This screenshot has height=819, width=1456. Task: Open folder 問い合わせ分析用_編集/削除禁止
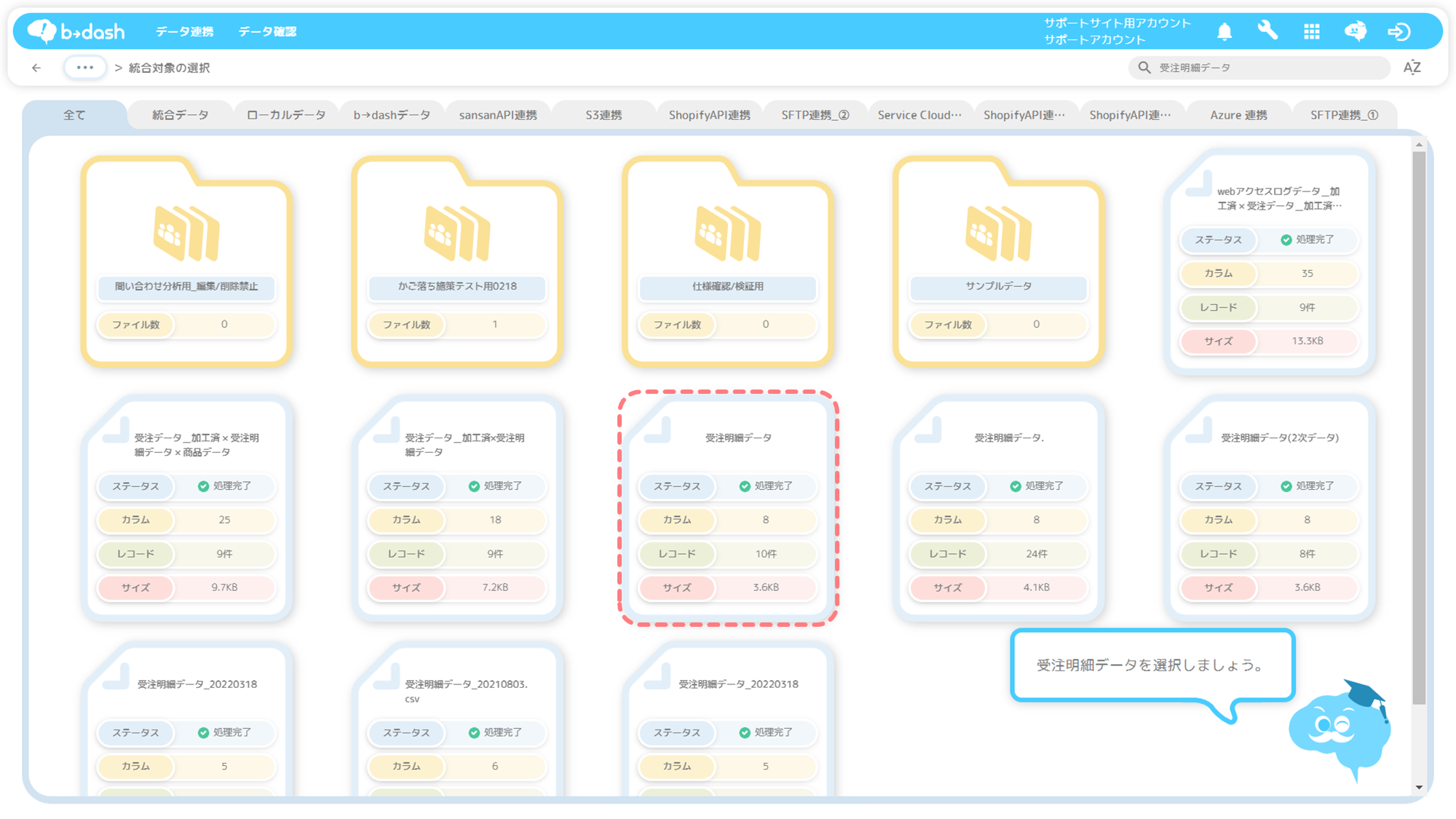pyautogui.click(x=187, y=261)
